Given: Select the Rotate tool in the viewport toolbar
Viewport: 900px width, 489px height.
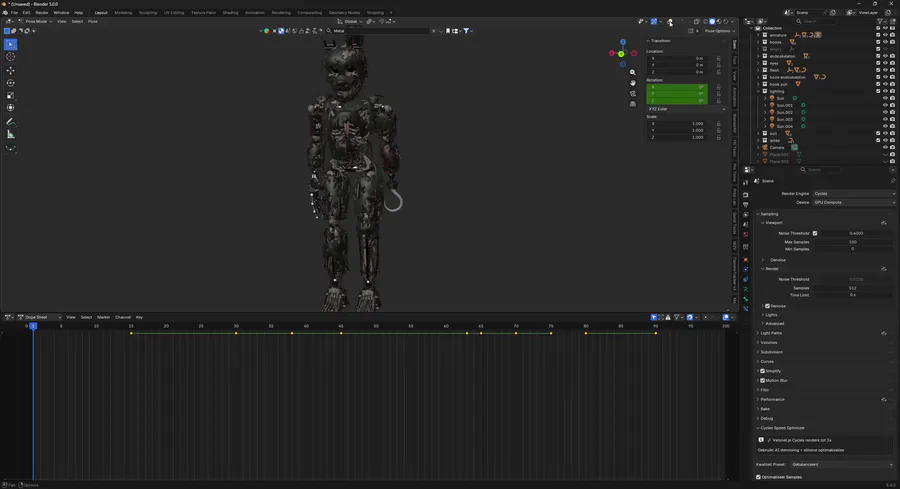Looking at the screenshot, I should pyautogui.click(x=11, y=83).
